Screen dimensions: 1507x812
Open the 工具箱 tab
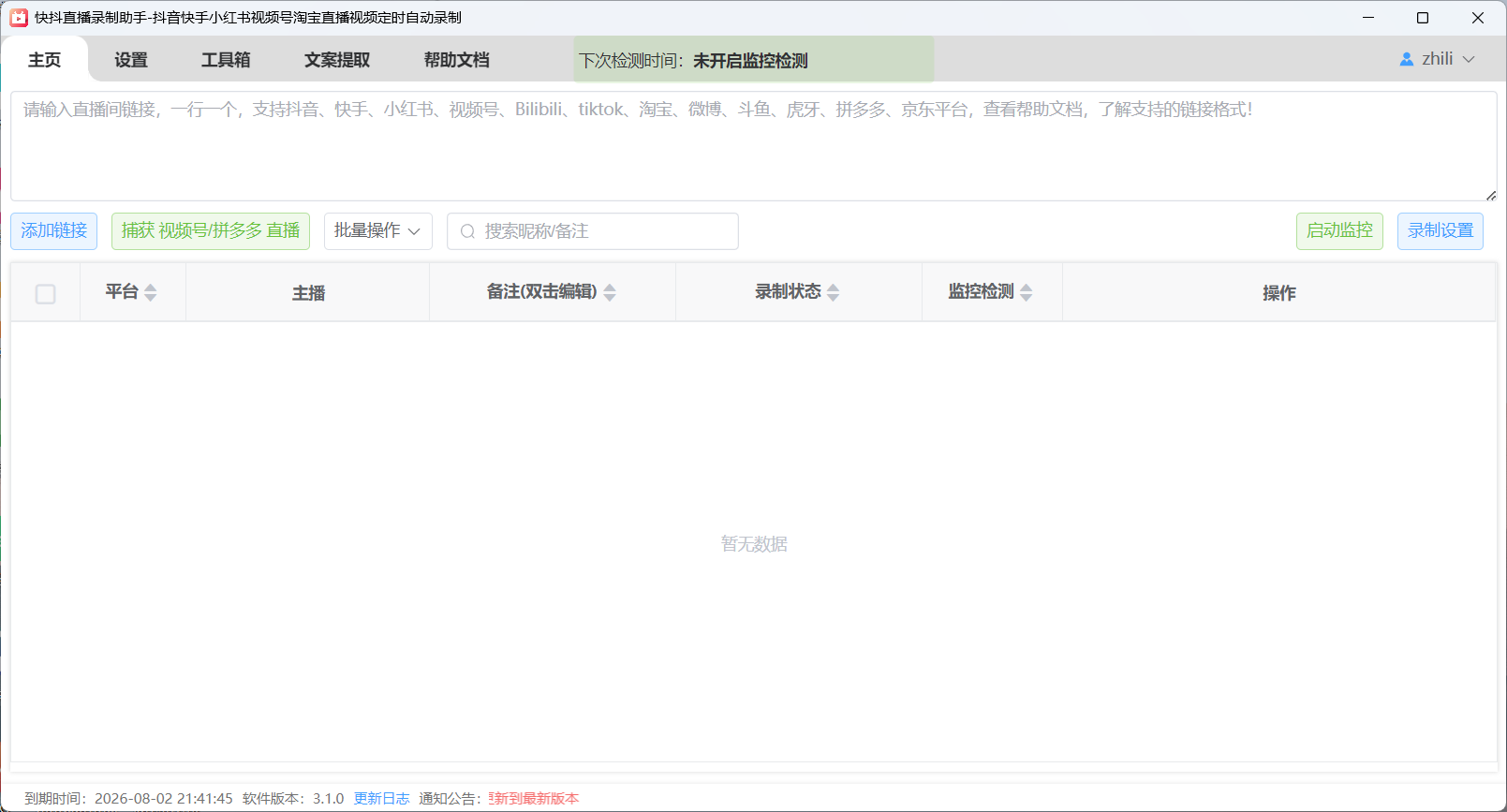pos(226,60)
